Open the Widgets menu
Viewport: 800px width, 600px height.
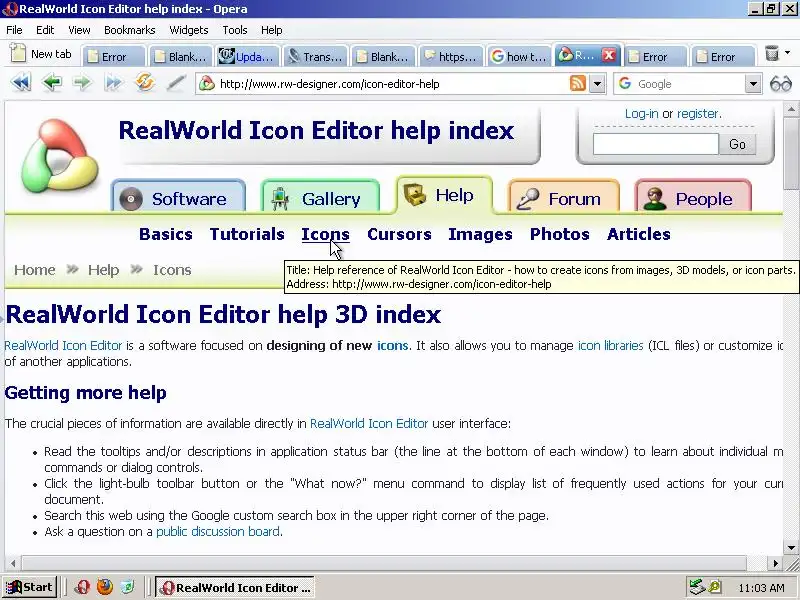[189, 30]
